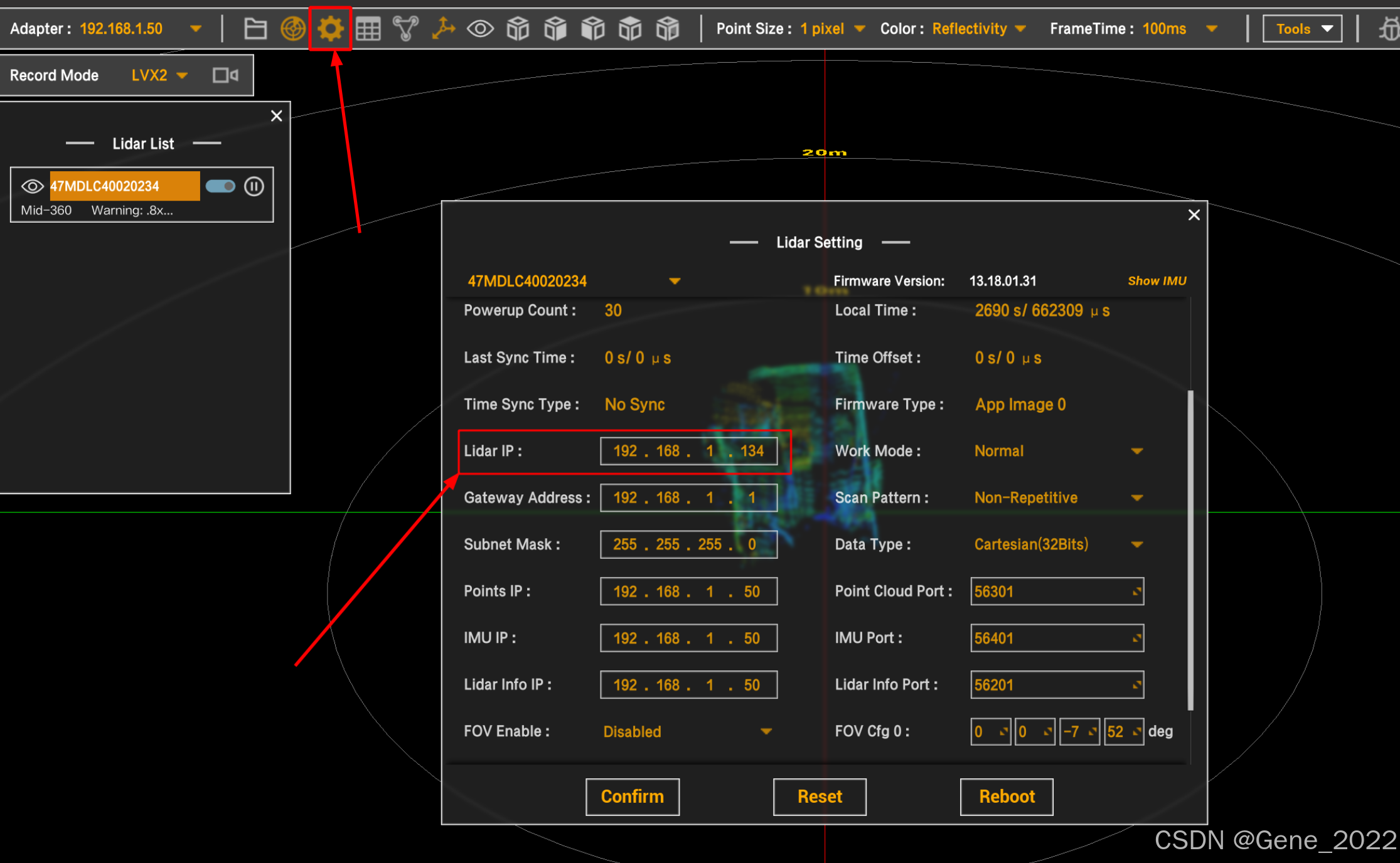Click the Confirm button
The image size is (1400, 863).
pyautogui.click(x=632, y=797)
